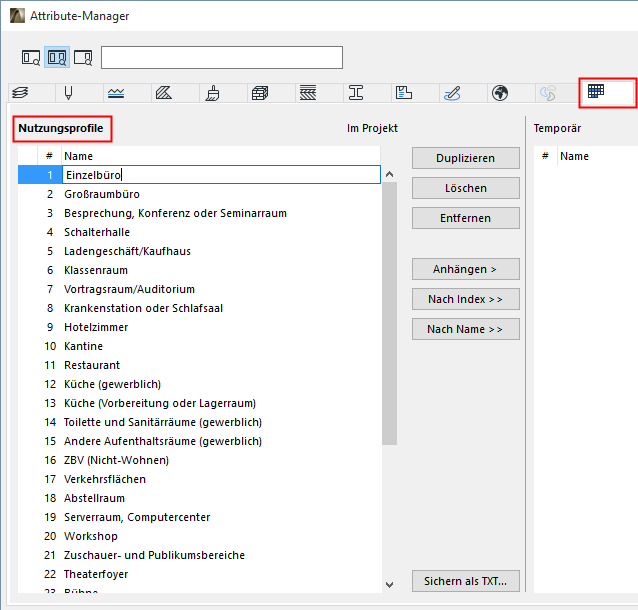The height and width of the screenshot is (610, 638).
Task: Select Serverraum, Computercenter row
Action: tap(199, 517)
